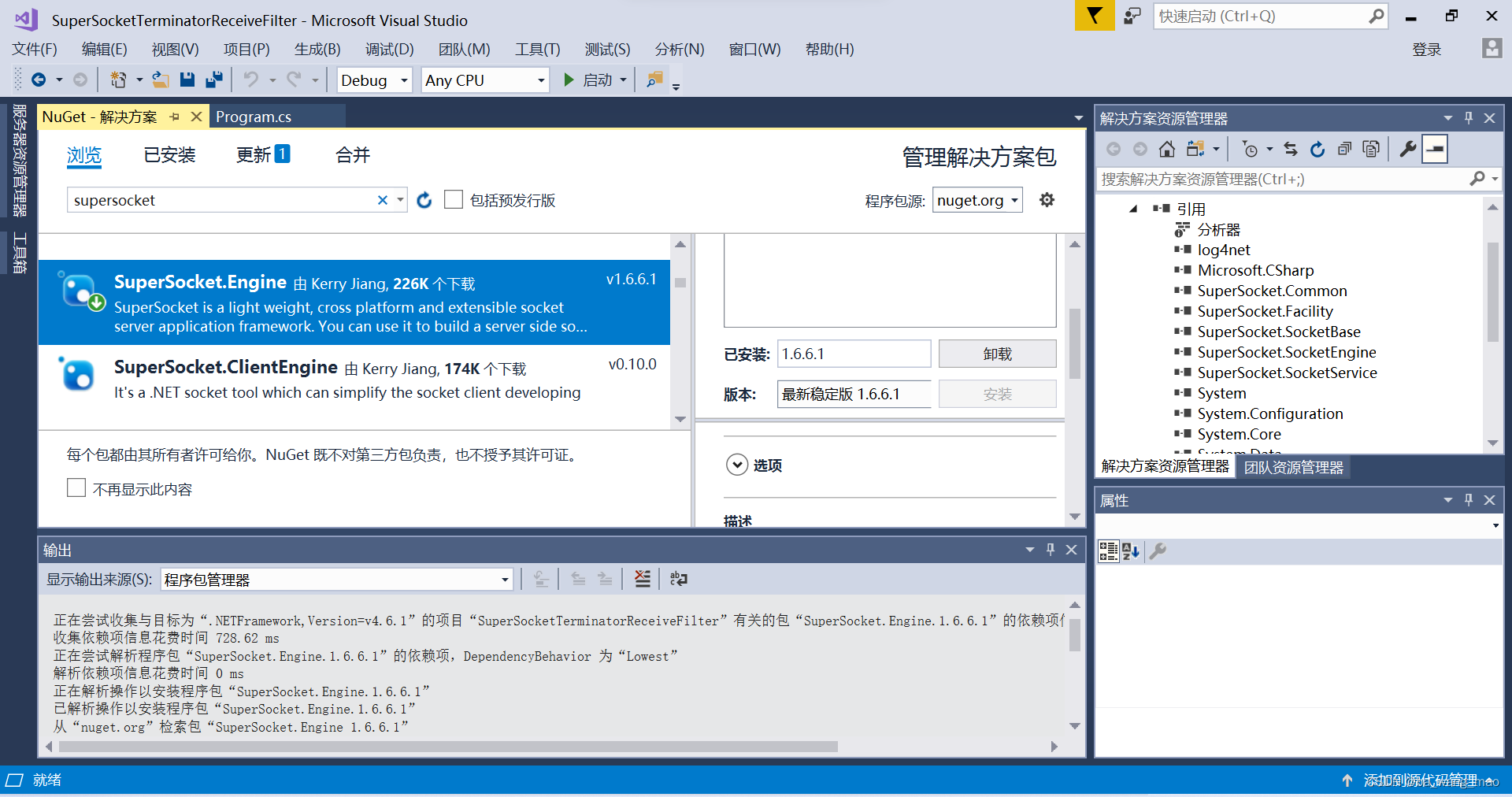Click the Preview Selected Items icon

[1435, 149]
